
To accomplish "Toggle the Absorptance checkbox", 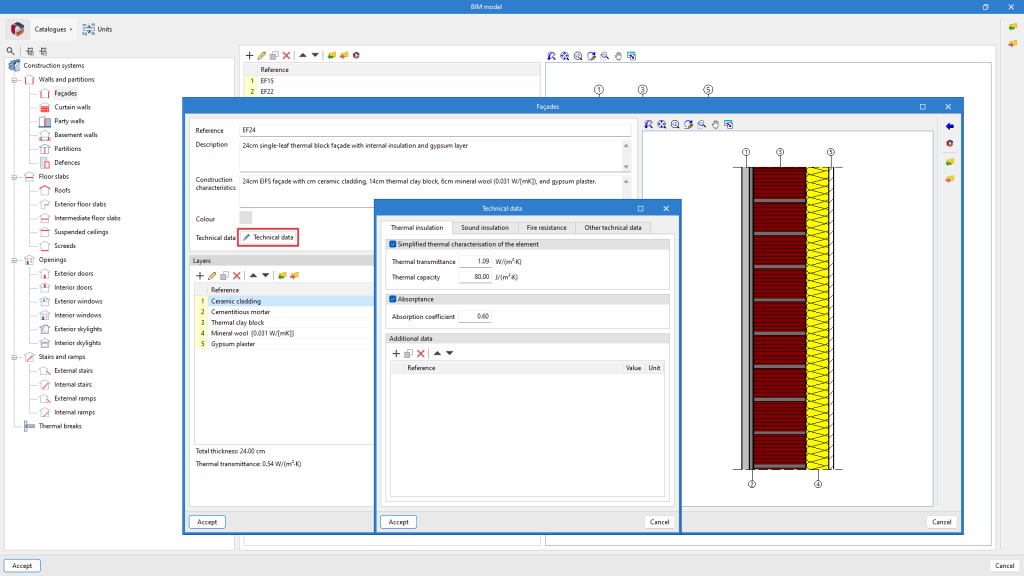I will [392, 298].
